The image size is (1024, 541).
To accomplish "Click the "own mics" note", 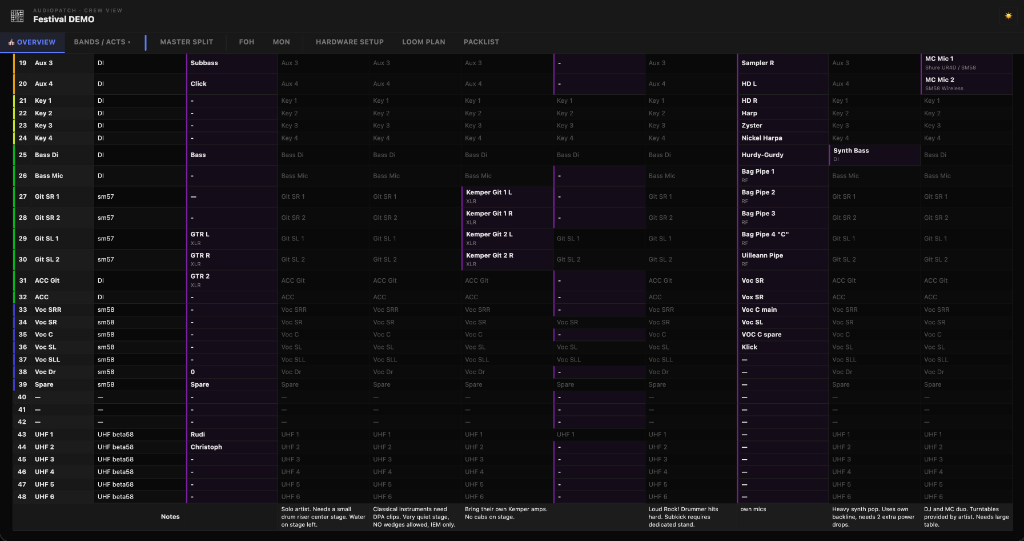I will 754,509.
